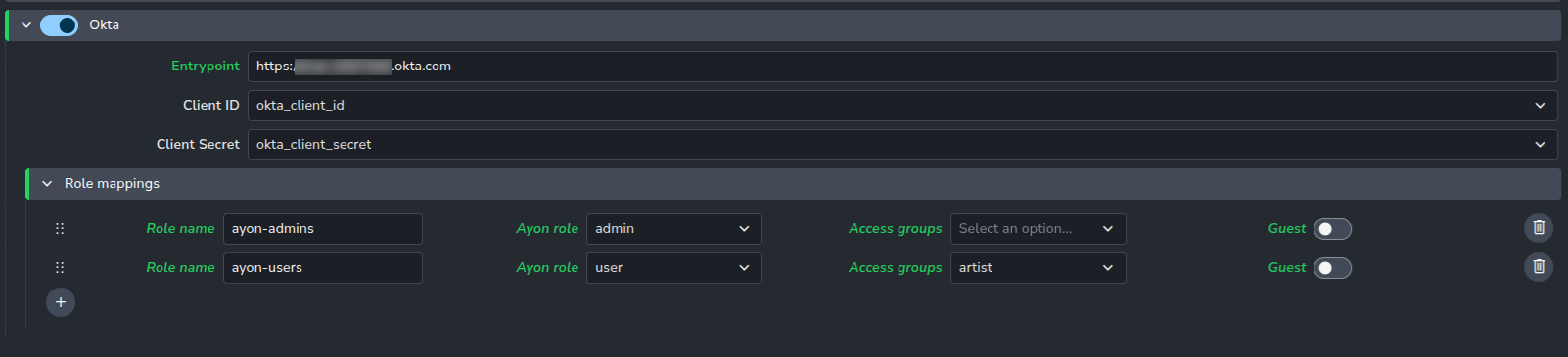Edit the ayon-users role name field
The height and width of the screenshot is (357, 1568).
coord(323,268)
